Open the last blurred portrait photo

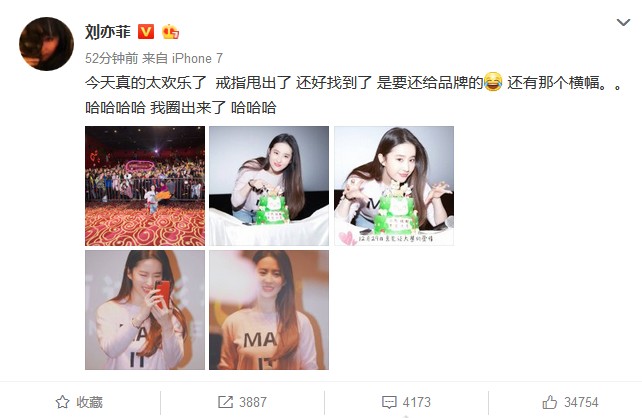(269, 310)
